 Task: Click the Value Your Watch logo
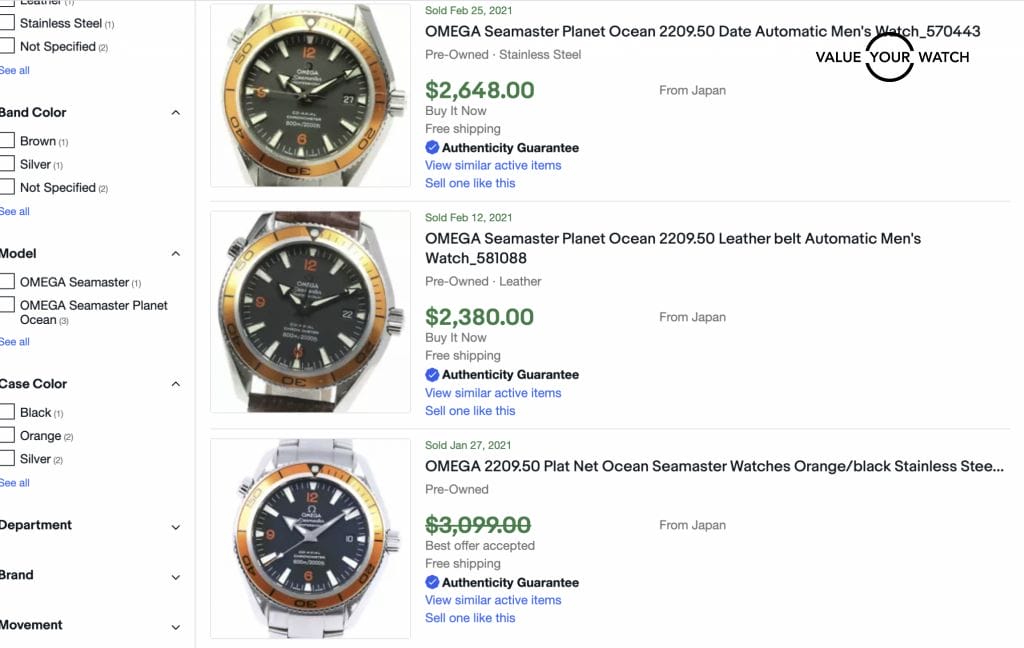point(891,57)
